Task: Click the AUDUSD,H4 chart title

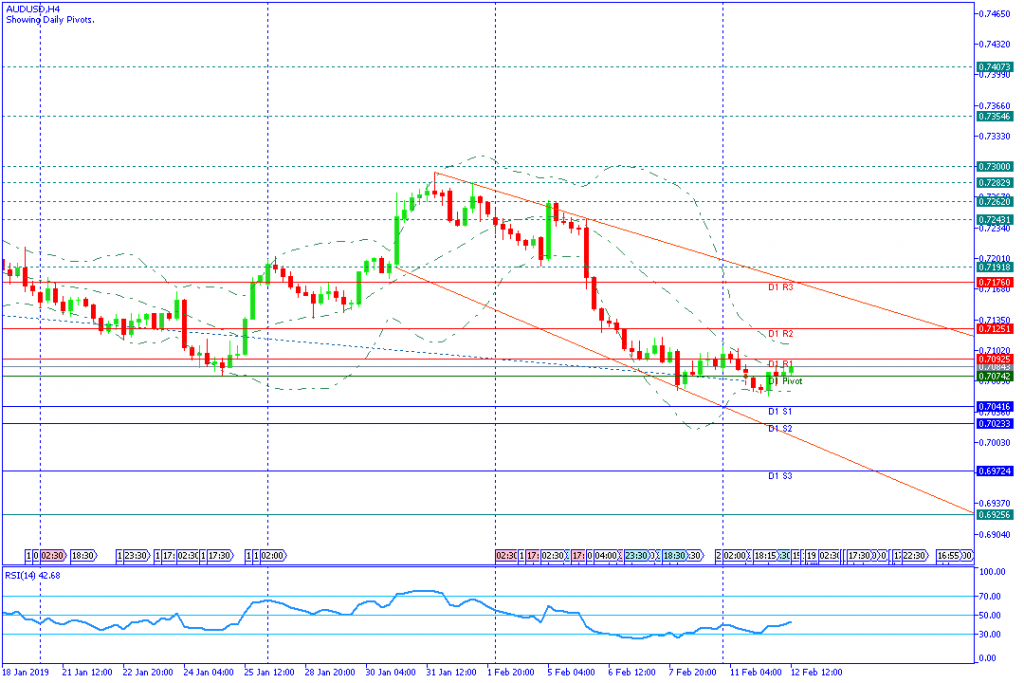Action: (32, 8)
